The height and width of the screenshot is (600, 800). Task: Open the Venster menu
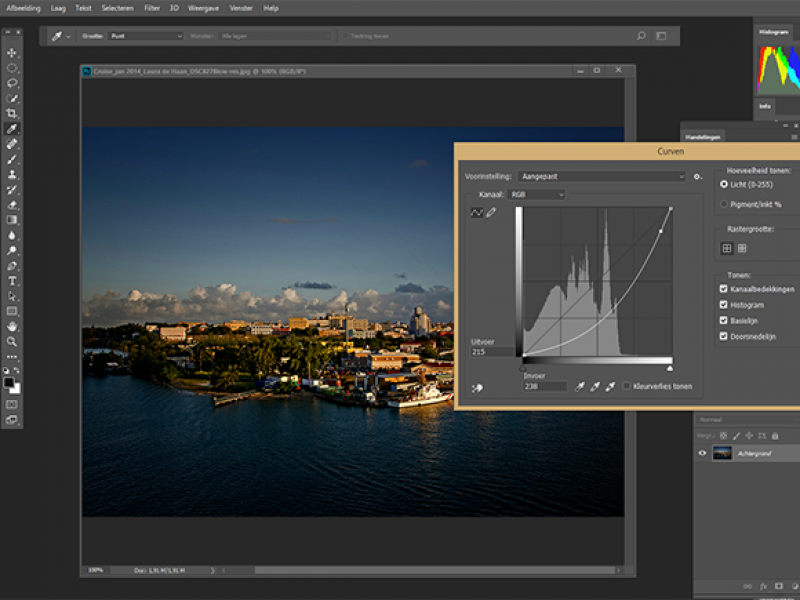pos(241,7)
